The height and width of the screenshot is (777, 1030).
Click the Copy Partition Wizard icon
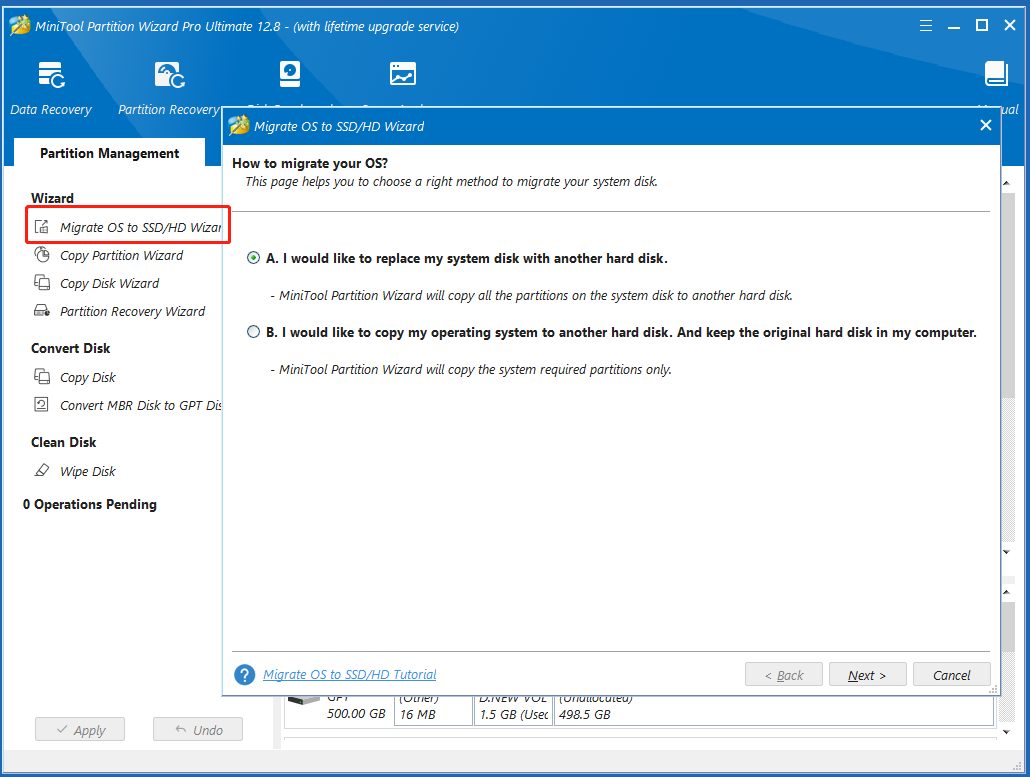pyautogui.click(x=42, y=255)
